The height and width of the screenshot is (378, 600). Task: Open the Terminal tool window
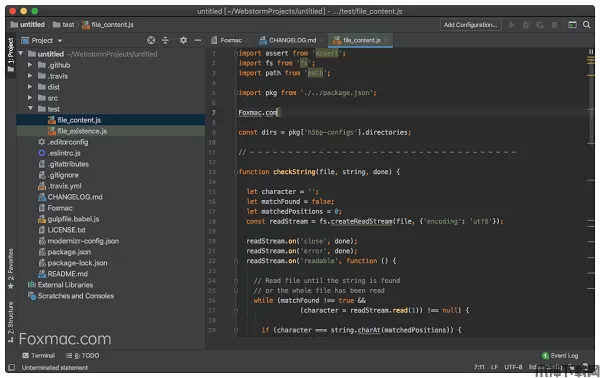coord(39,356)
